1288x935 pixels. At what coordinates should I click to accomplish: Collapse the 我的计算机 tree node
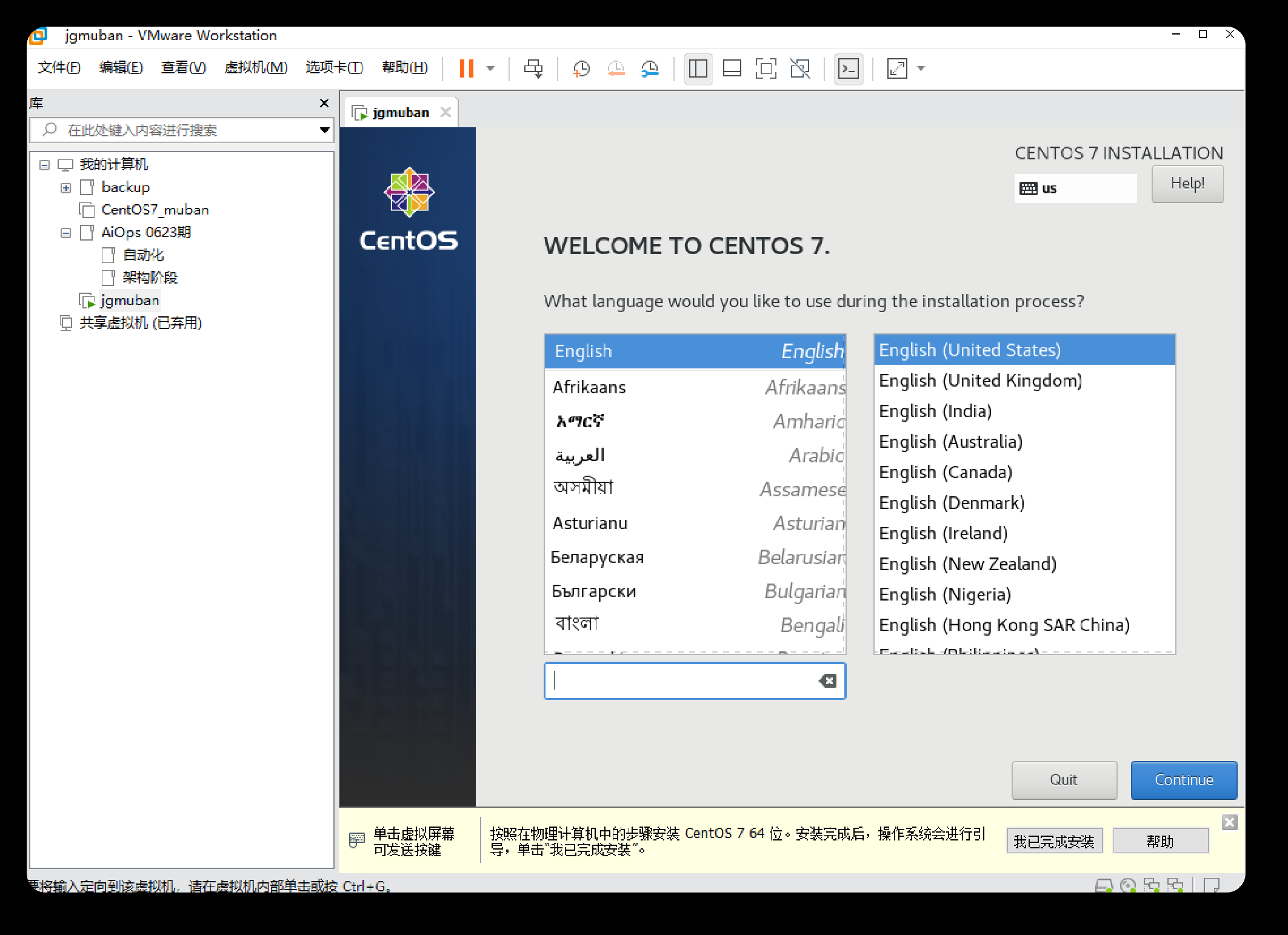click(x=44, y=165)
